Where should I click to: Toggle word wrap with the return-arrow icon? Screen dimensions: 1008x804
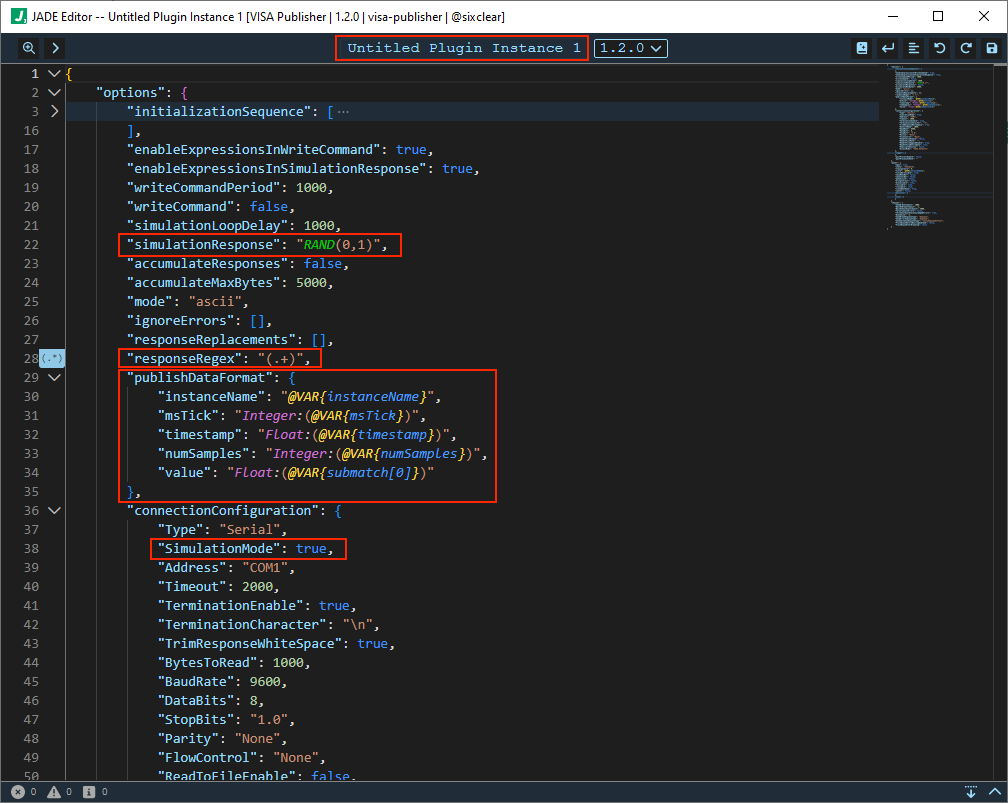coord(888,48)
